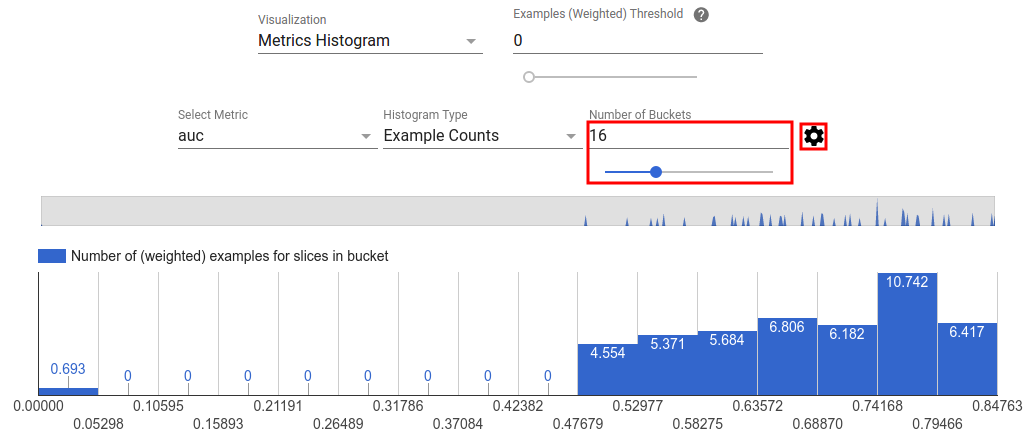Screen dimensions: 1024x432
Task: Expand the Select Metric dropdown showing auc
Action: click(x=276, y=136)
